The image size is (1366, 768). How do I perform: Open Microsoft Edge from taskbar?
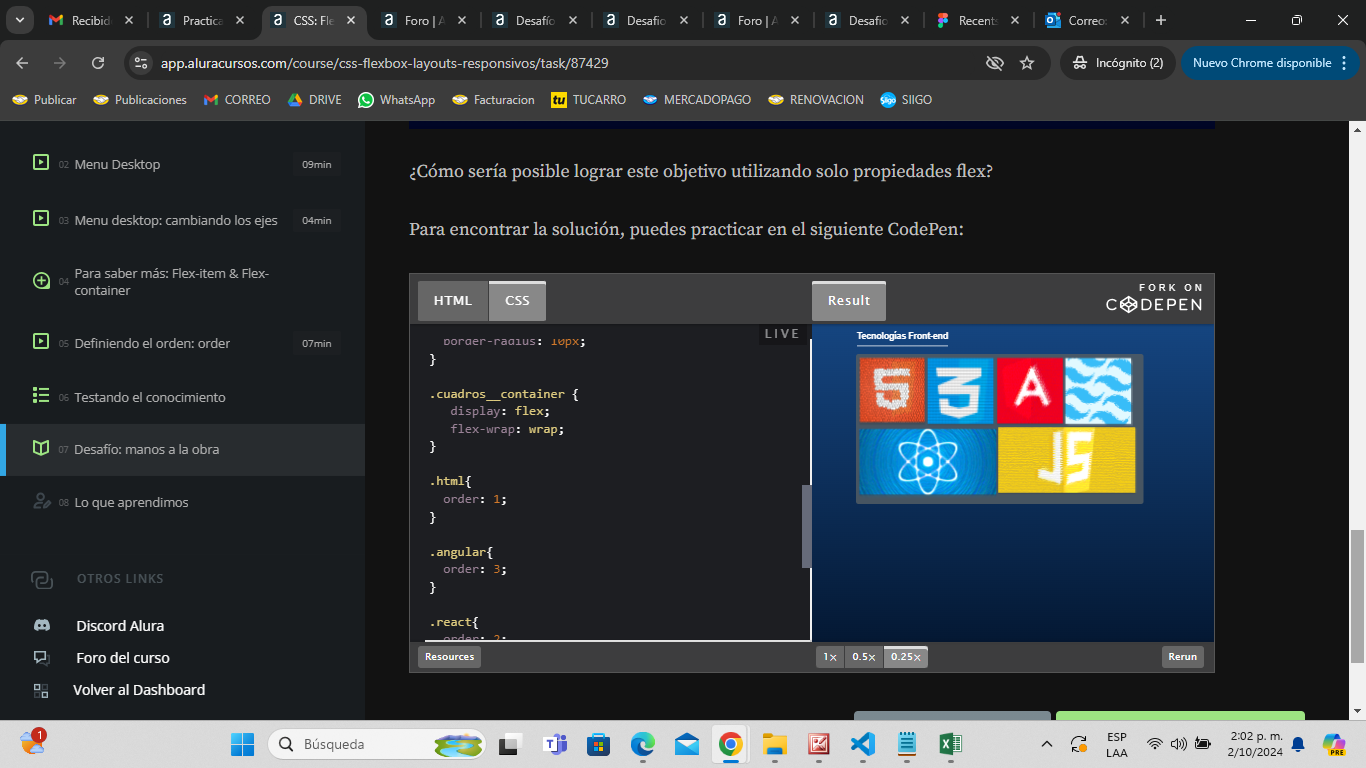643,744
